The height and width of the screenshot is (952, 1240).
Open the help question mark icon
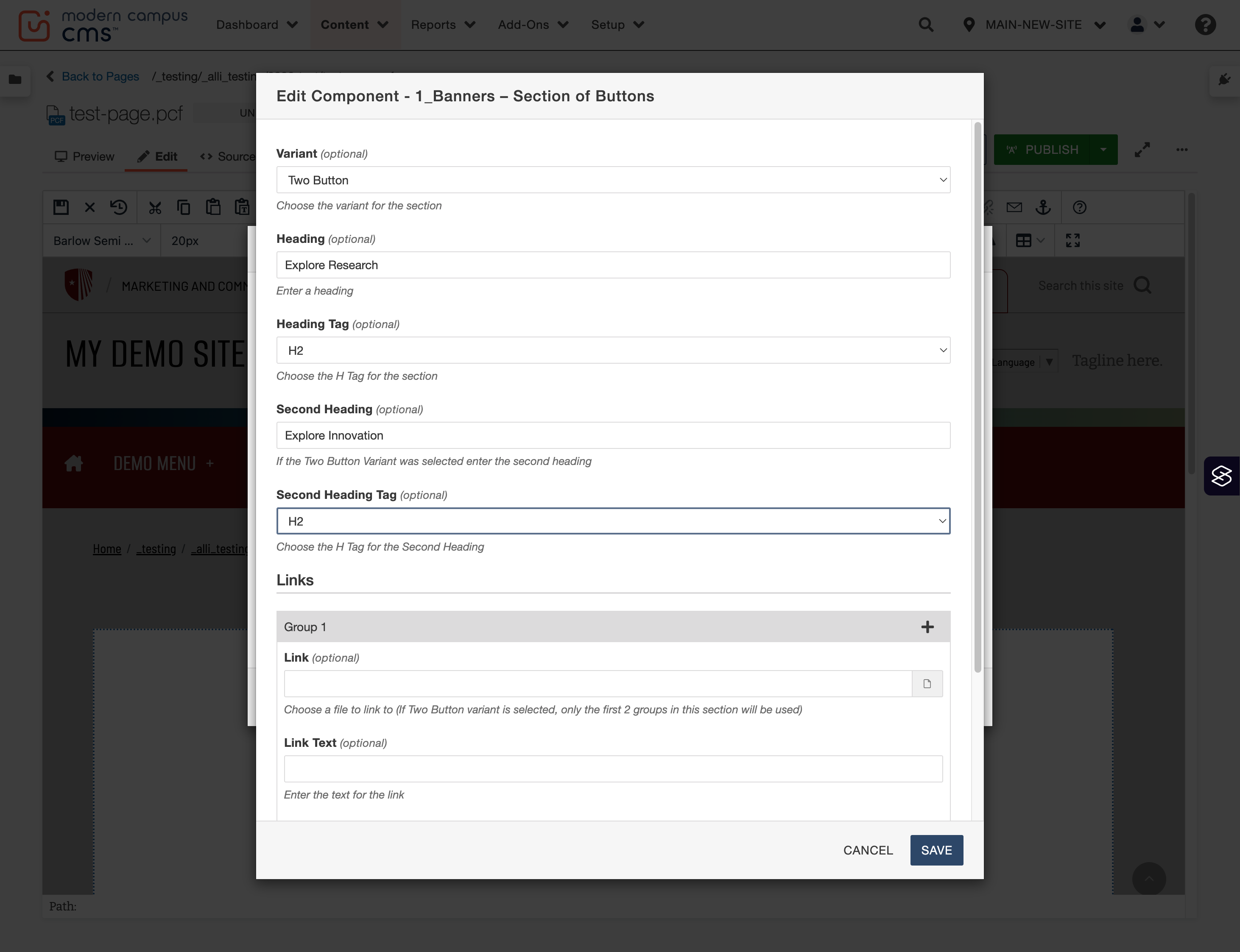pos(1205,25)
